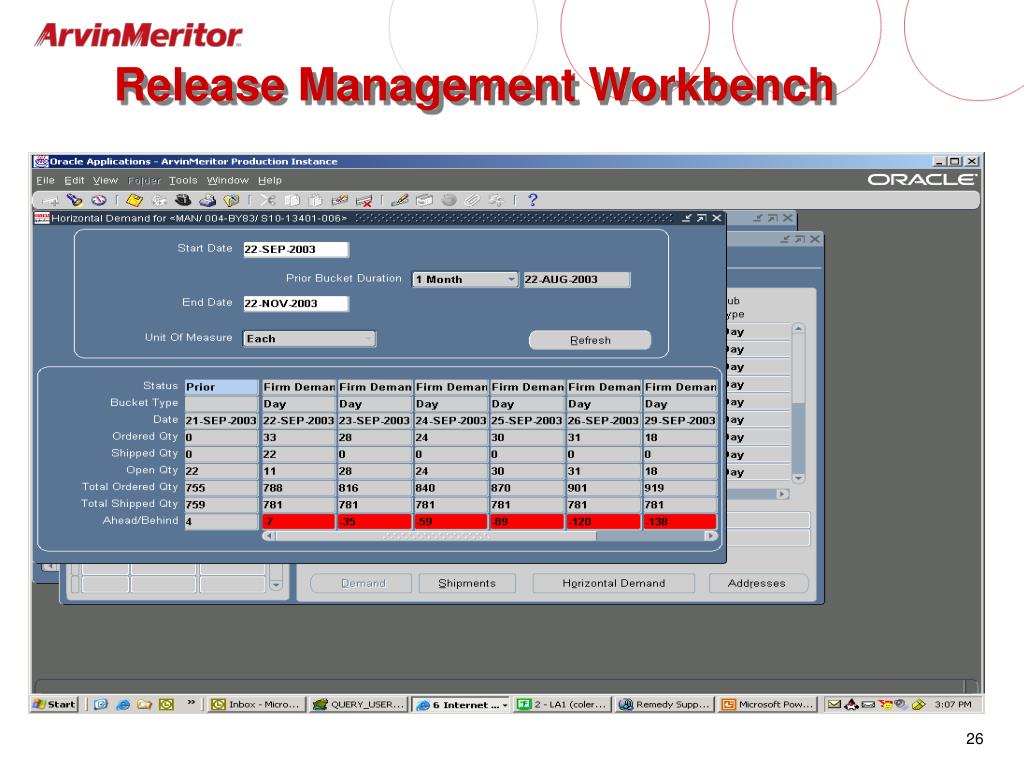Click the background window vertical scrollbar up arrow
The image size is (1024, 768).
tap(798, 328)
